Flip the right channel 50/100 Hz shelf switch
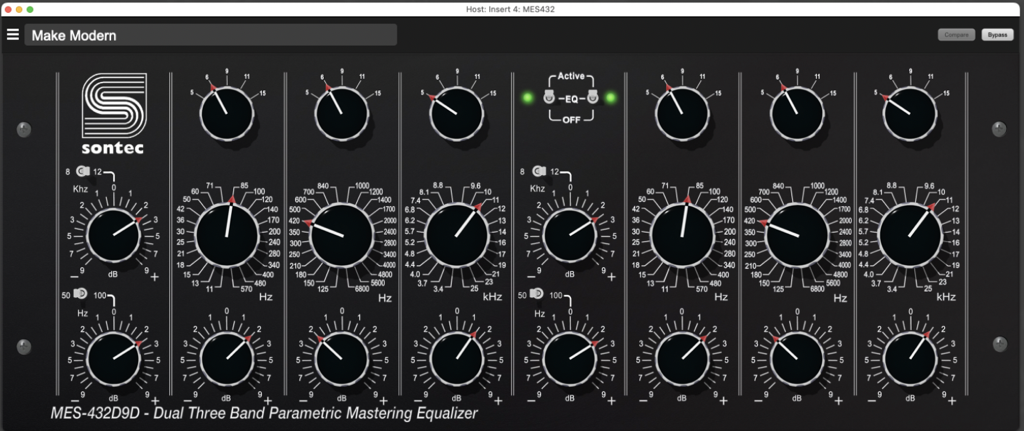Image resolution: width=1024 pixels, height=431 pixels. point(536,295)
